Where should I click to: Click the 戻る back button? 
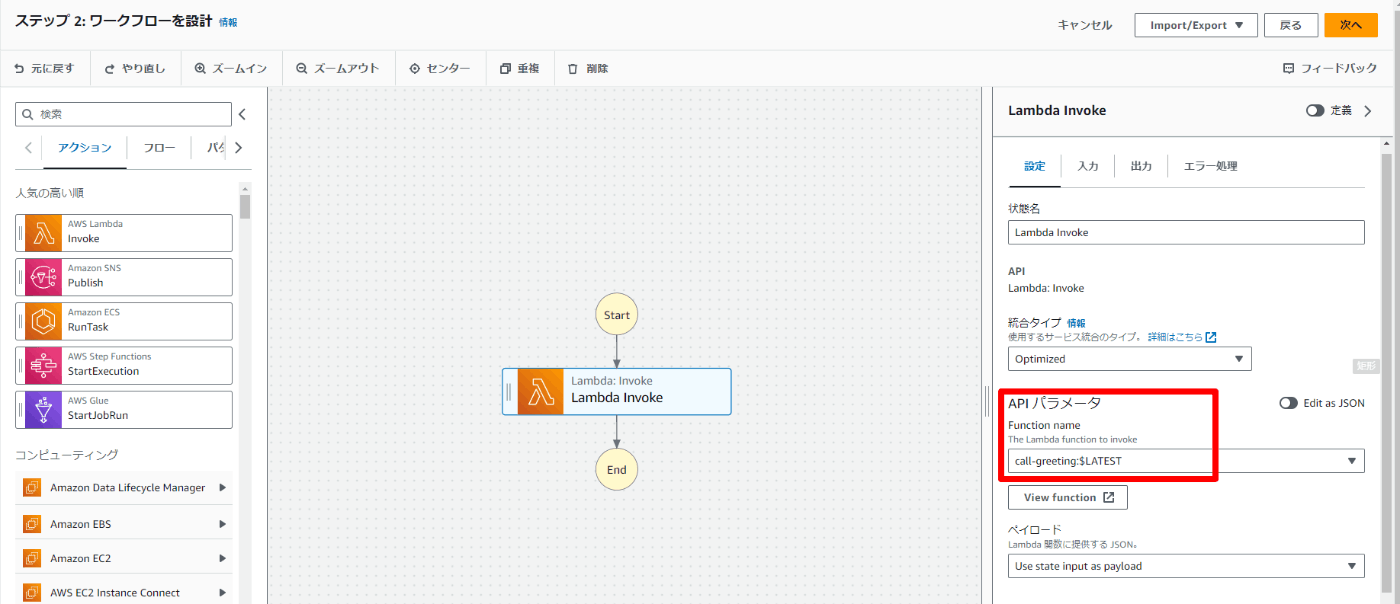point(1291,25)
